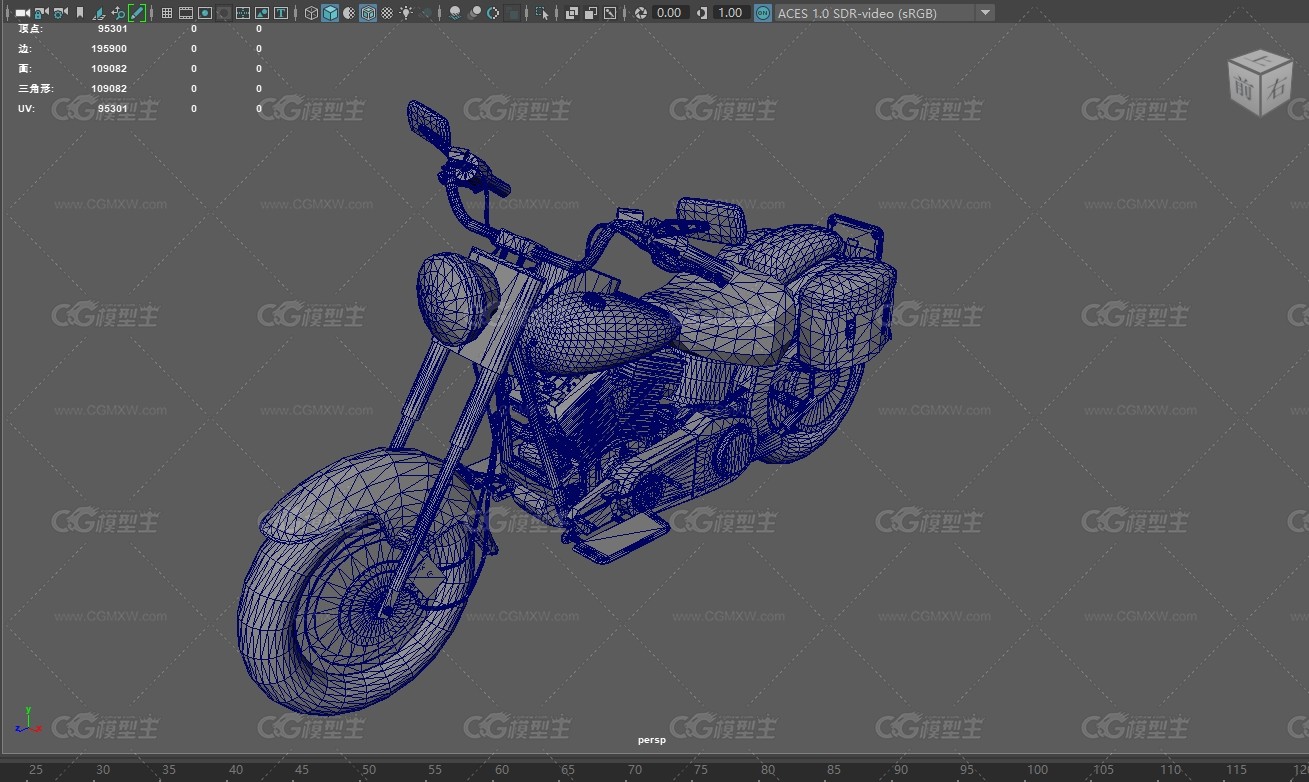Image resolution: width=1309 pixels, height=782 pixels.
Task: Click the Depth of Field icon
Action: (x=512, y=13)
